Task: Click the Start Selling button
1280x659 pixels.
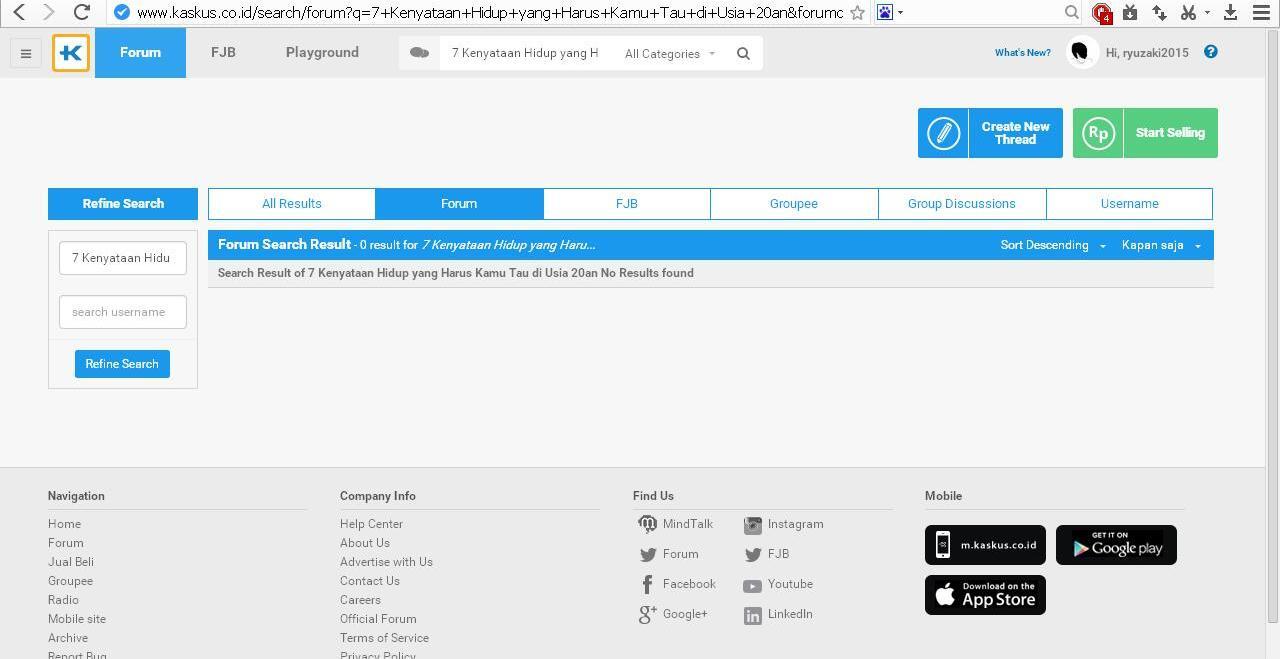Action: click(x=1145, y=133)
